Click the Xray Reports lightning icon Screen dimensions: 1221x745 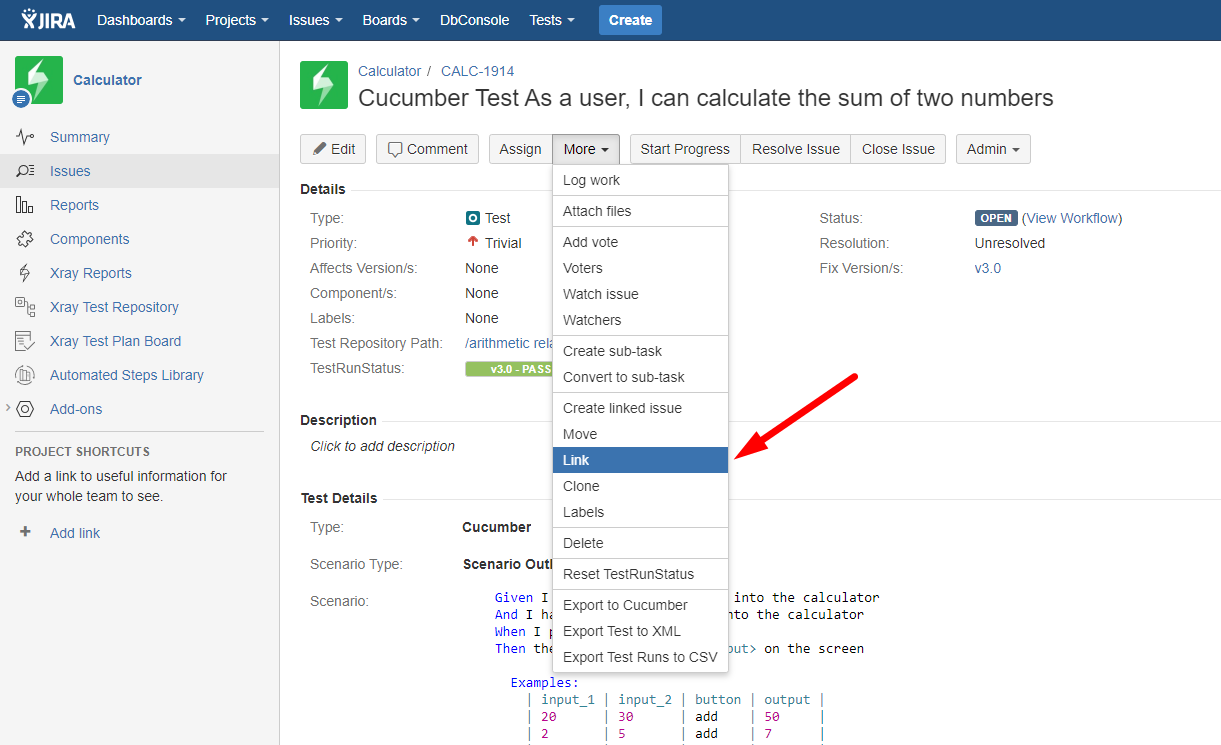pos(25,273)
